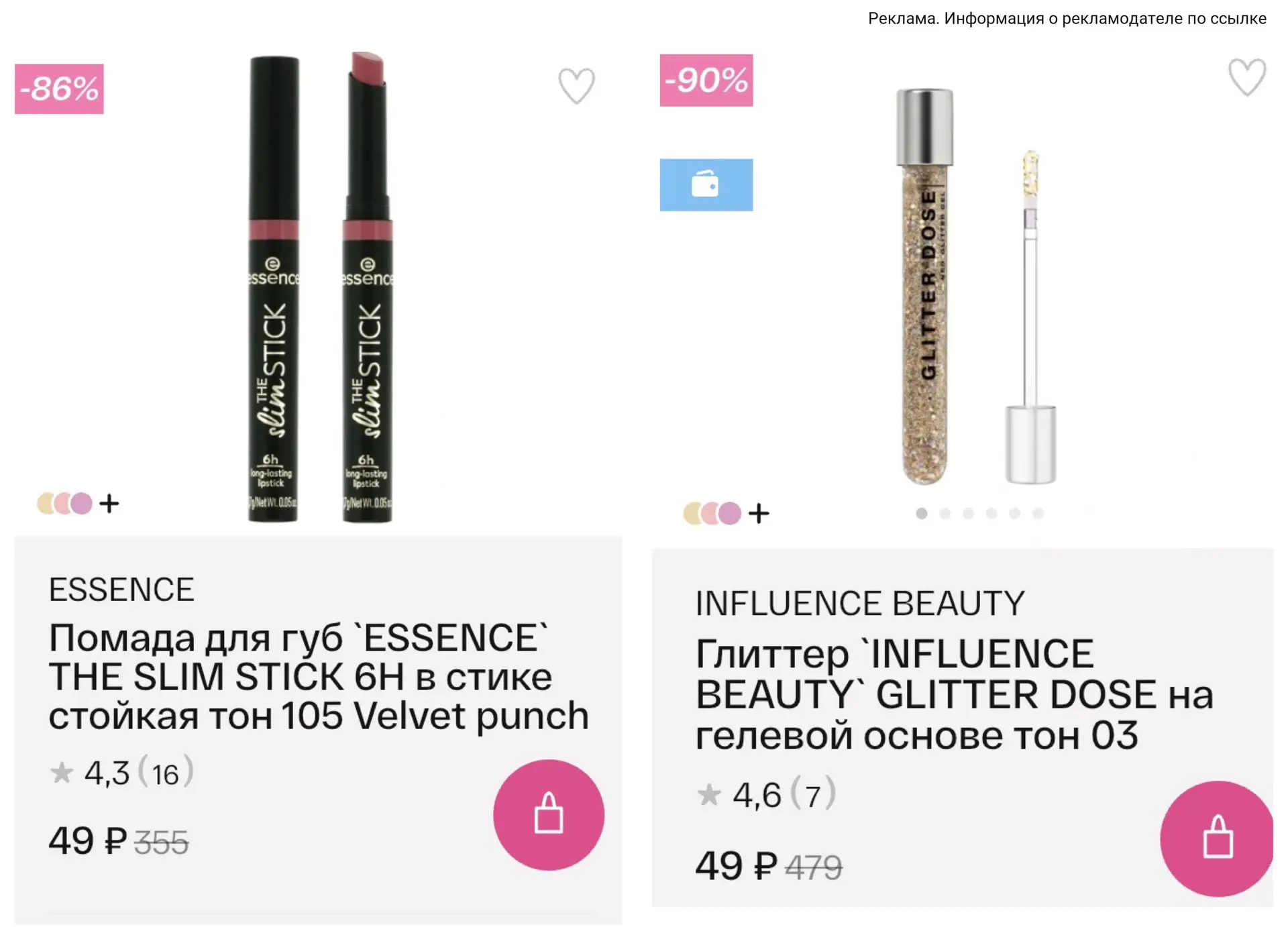Expand more lipstick shades with plus icon
Image resolution: width=1288 pixels, height=927 pixels.
click(109, 503)
